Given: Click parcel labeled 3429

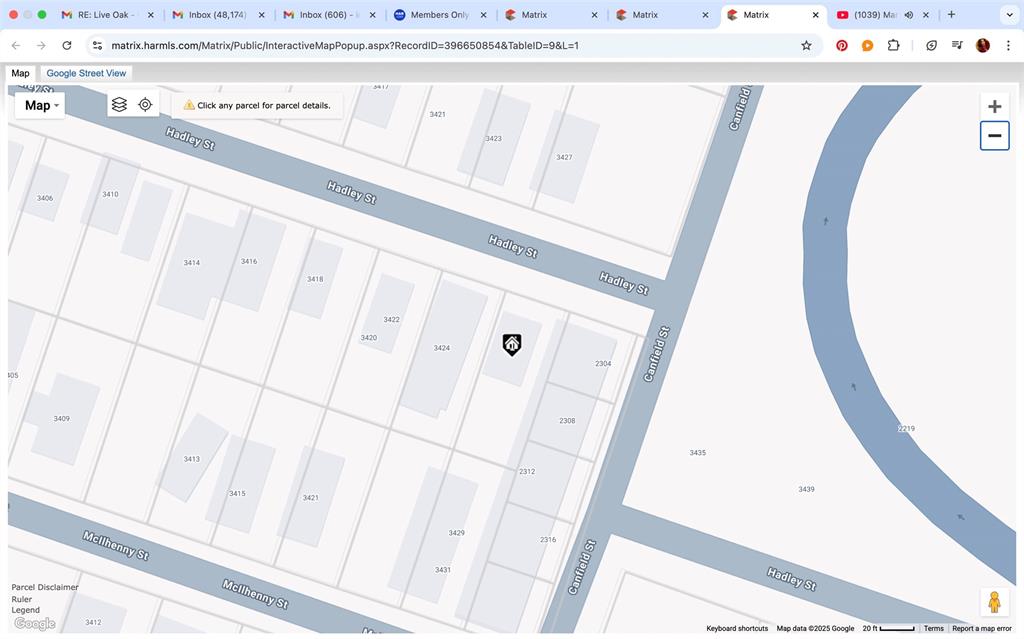Looking at the screenshot, I should coord(456,532).
